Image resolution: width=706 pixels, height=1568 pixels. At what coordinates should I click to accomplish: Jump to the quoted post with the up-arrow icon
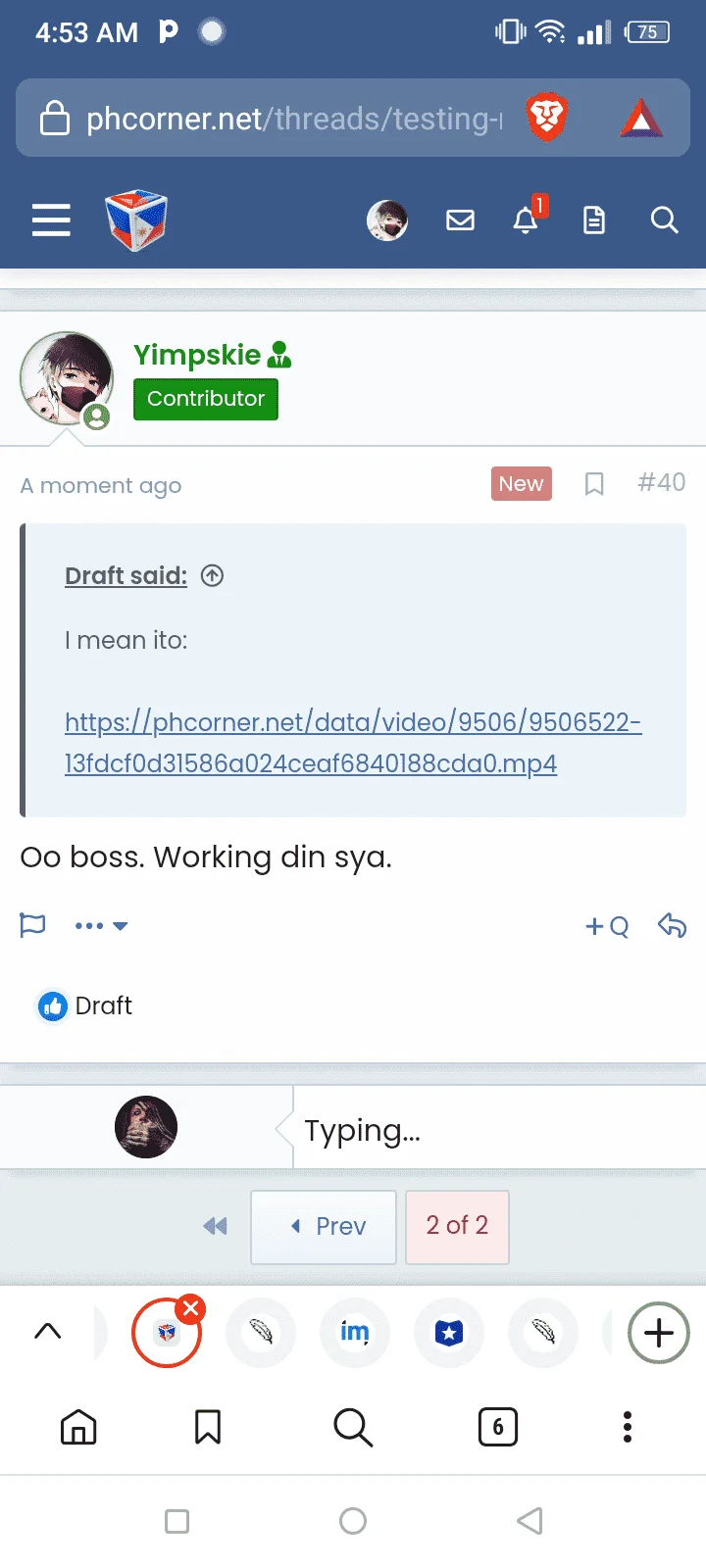[x=212, y=575]
